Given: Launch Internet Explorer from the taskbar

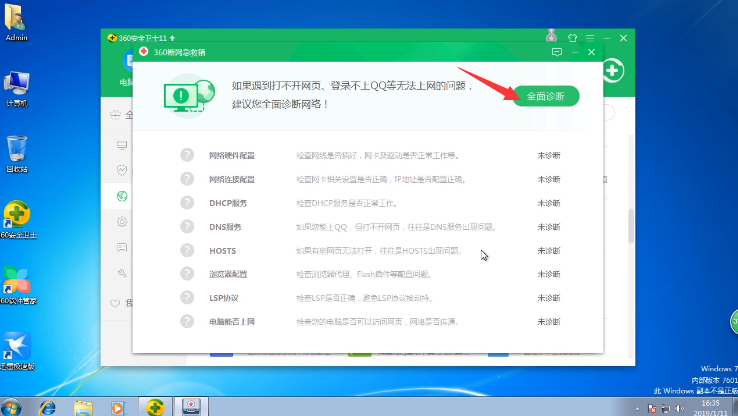Looking at the screenshot, I should tap(47, 406).
